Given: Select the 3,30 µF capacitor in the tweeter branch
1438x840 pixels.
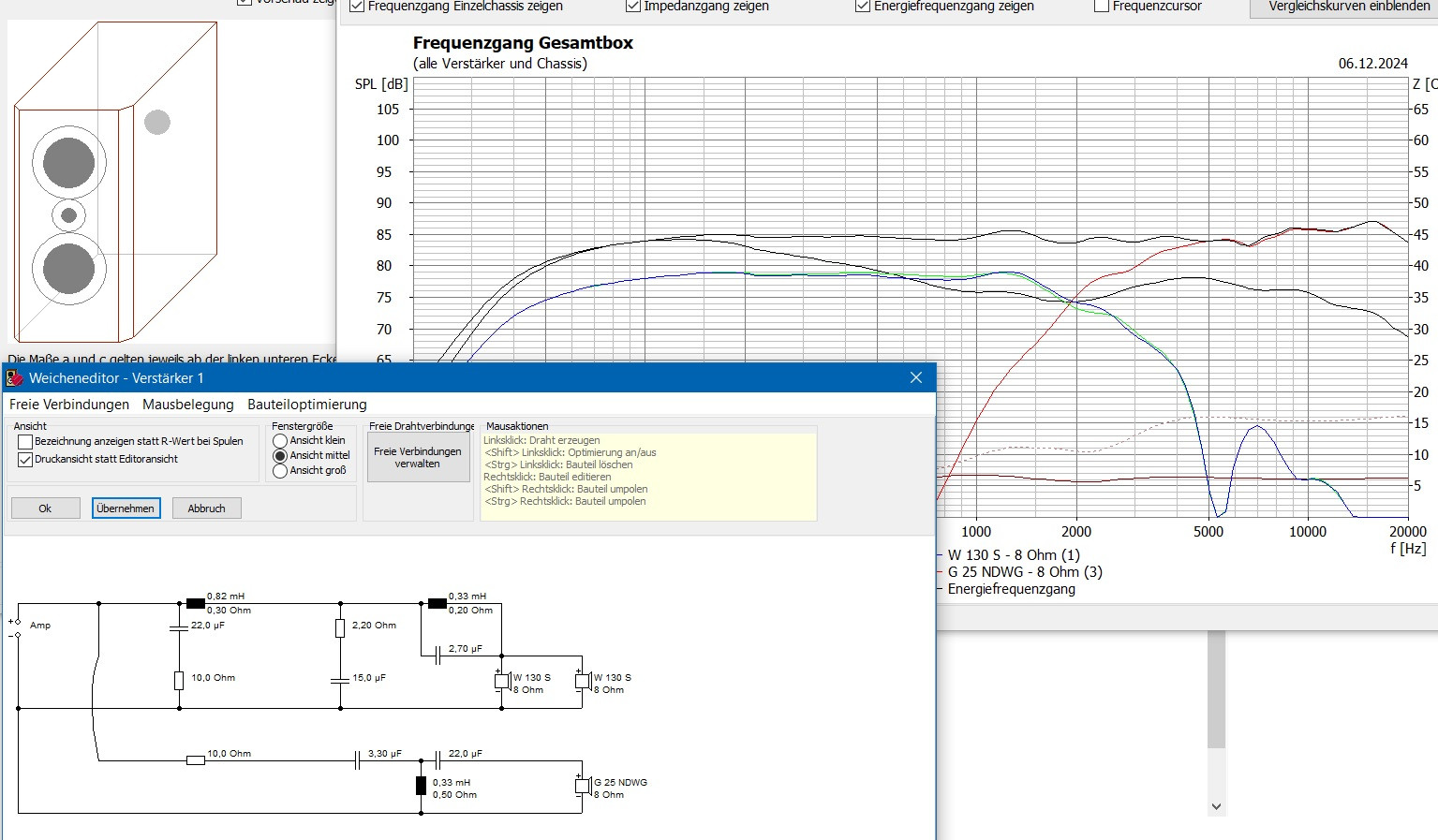Looking at the screenshot, I should pyautogui.click(x=357, y=760).
